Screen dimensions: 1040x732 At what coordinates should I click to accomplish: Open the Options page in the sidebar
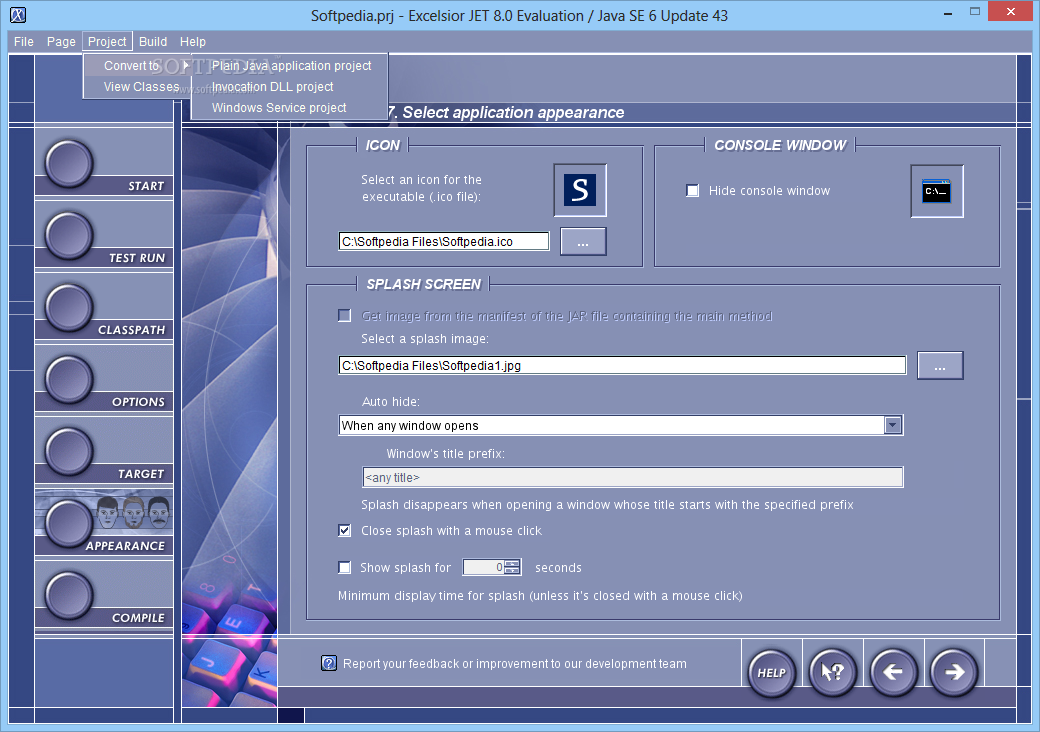point(104,379)
